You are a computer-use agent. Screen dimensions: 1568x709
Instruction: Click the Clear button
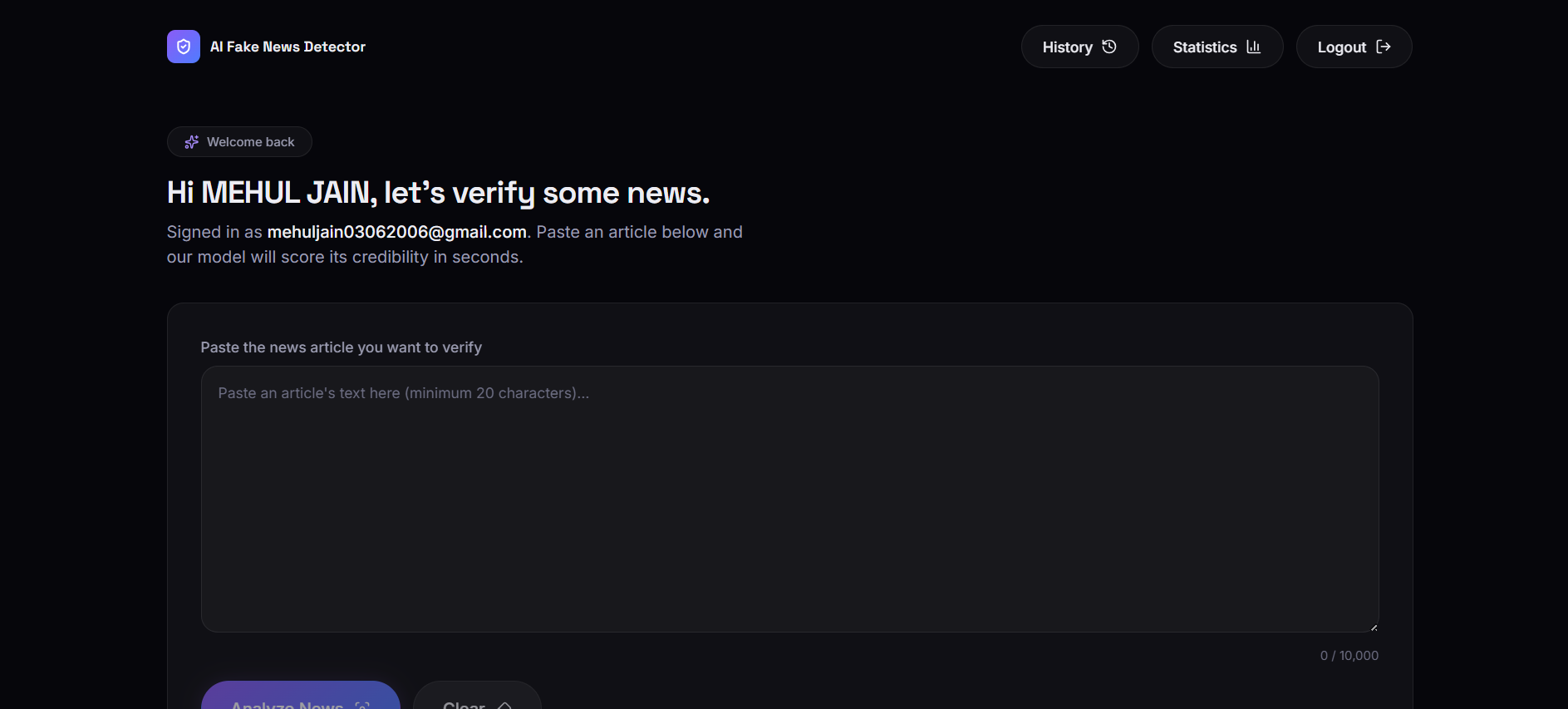pyautogui.click(x=477, y=696)
